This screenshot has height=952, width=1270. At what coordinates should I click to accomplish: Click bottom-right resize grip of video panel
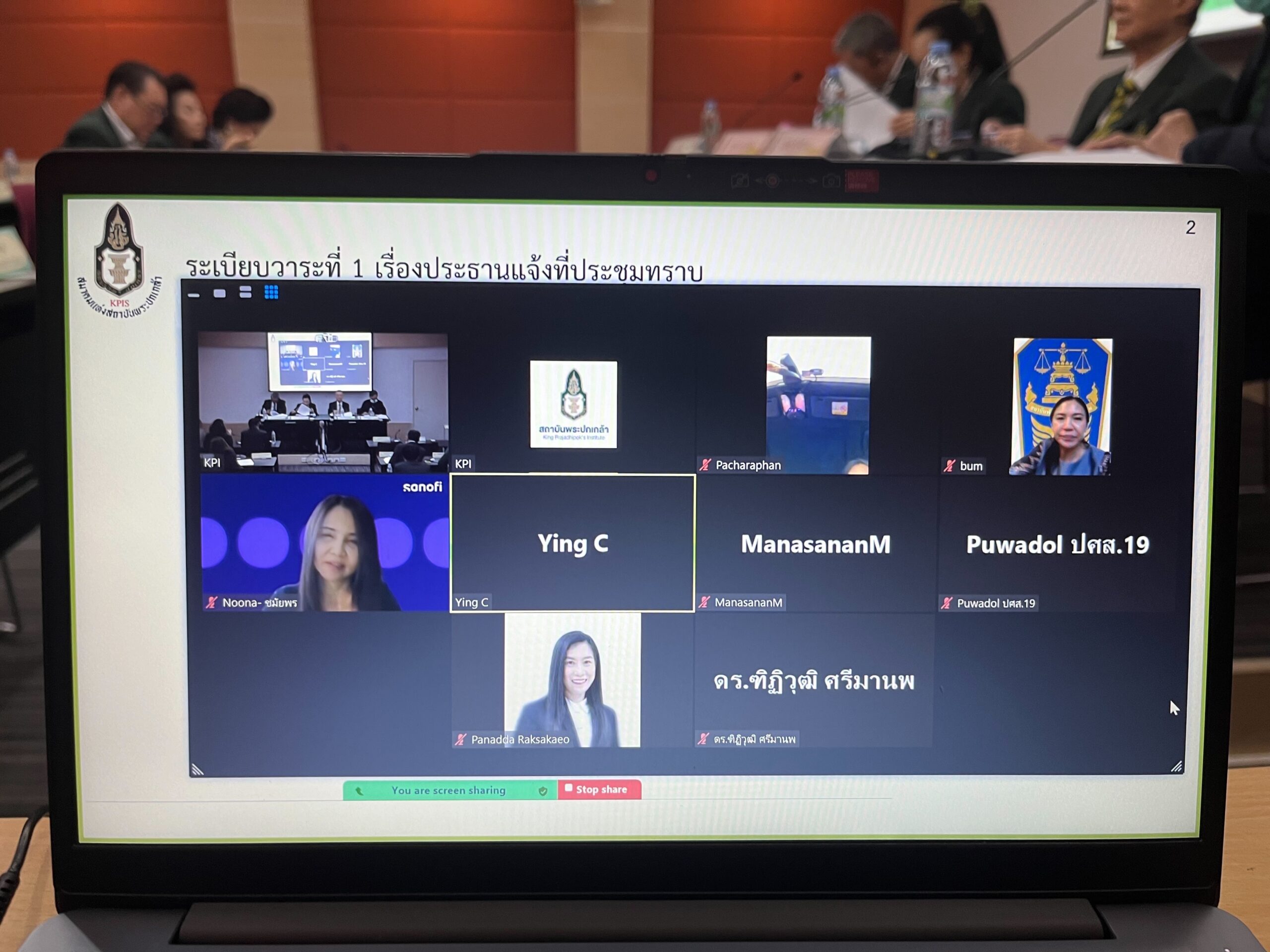click(1176, 766)
